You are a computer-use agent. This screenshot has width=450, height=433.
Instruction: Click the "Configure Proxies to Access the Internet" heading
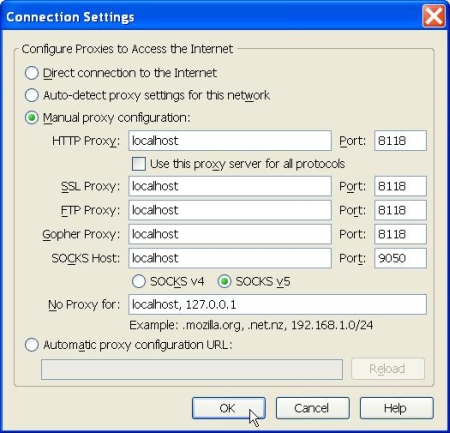[x=127, y=49]
